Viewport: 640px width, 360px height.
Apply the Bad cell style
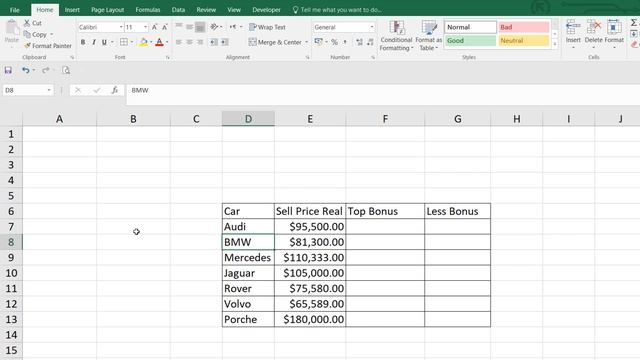[x=524, y=27]
